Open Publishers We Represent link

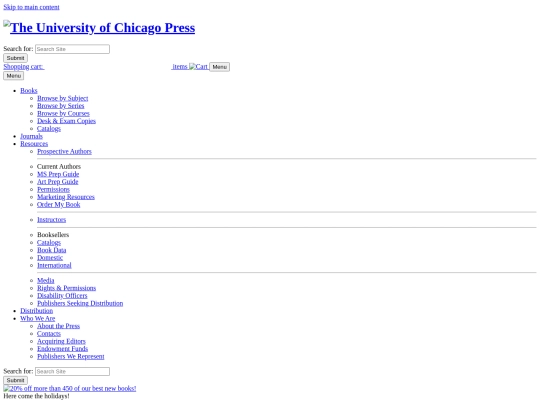point(71,356)
